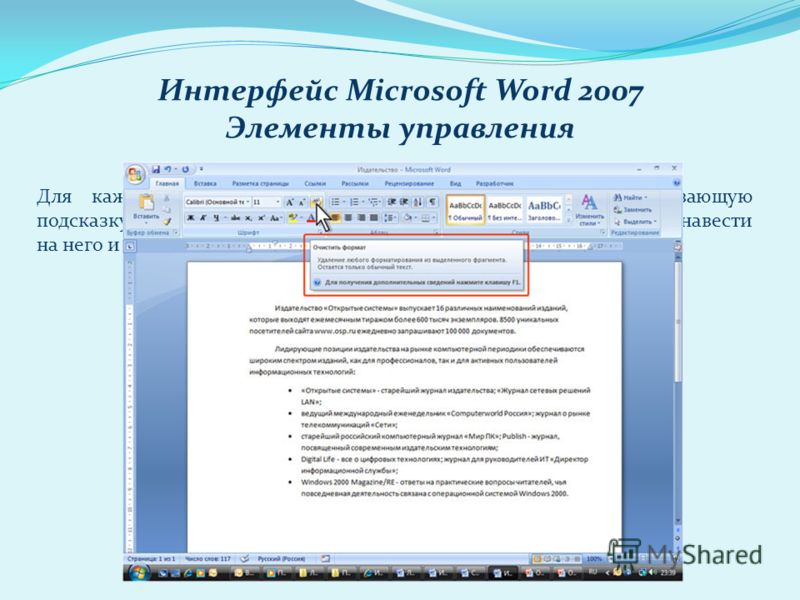
Task: Save document via Quick Access floppy icon
Action: pos(156,169)
